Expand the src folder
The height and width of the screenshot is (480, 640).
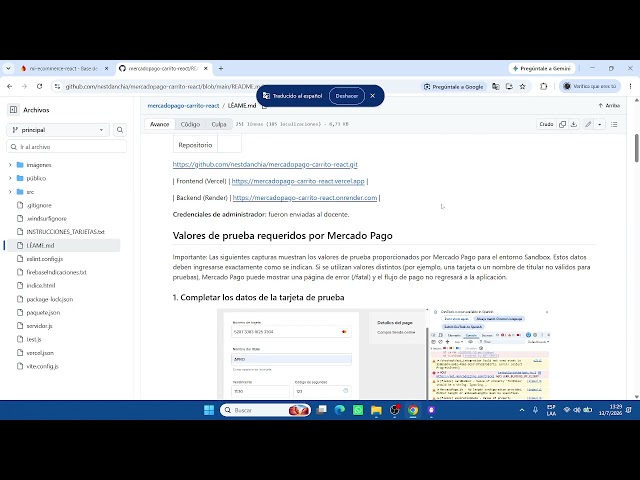[10, 192]
